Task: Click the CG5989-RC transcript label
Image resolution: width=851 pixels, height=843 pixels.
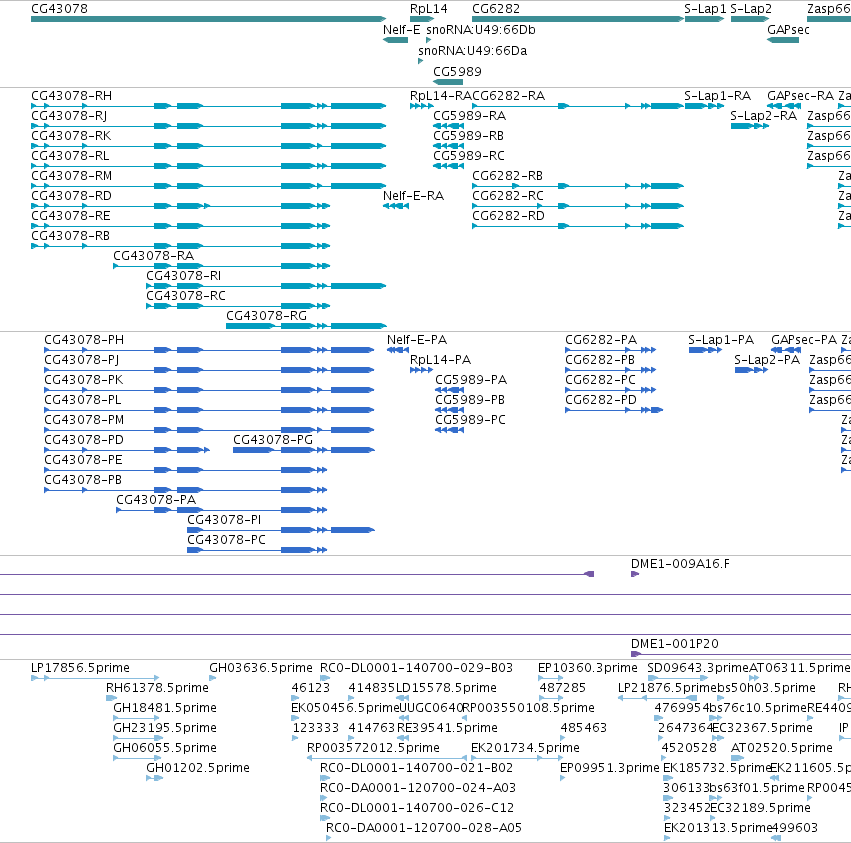Action: coord(469,156)
